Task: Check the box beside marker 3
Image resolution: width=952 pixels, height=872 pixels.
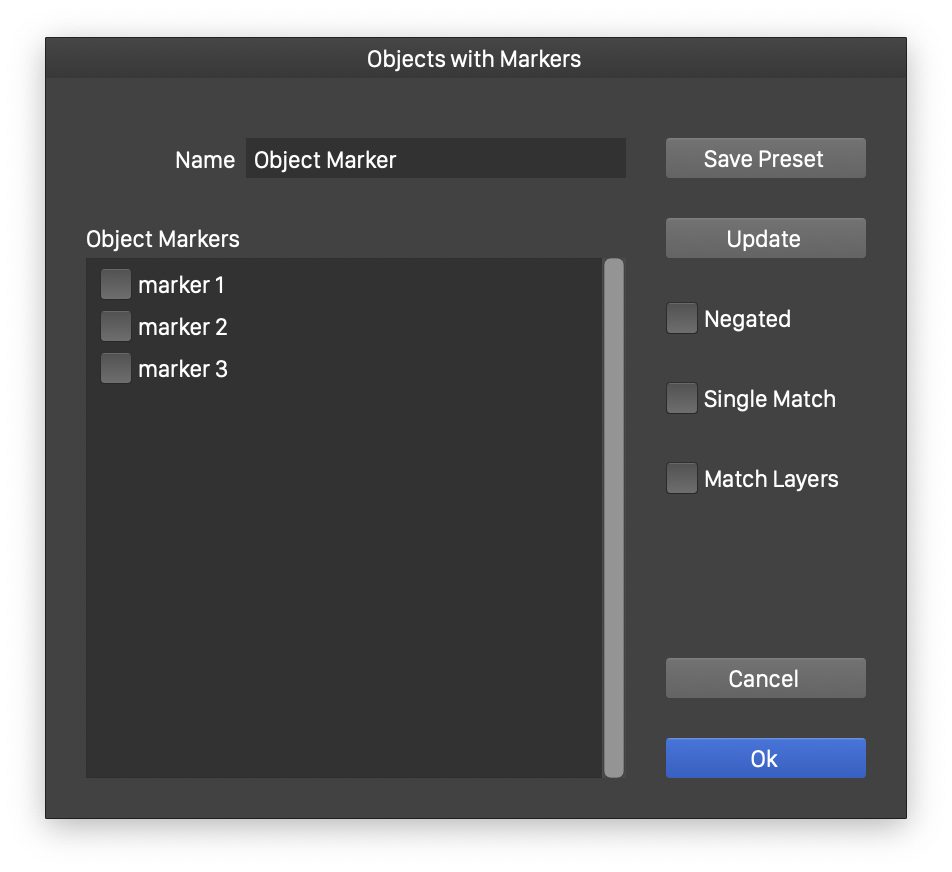Action: click(116, 369)
